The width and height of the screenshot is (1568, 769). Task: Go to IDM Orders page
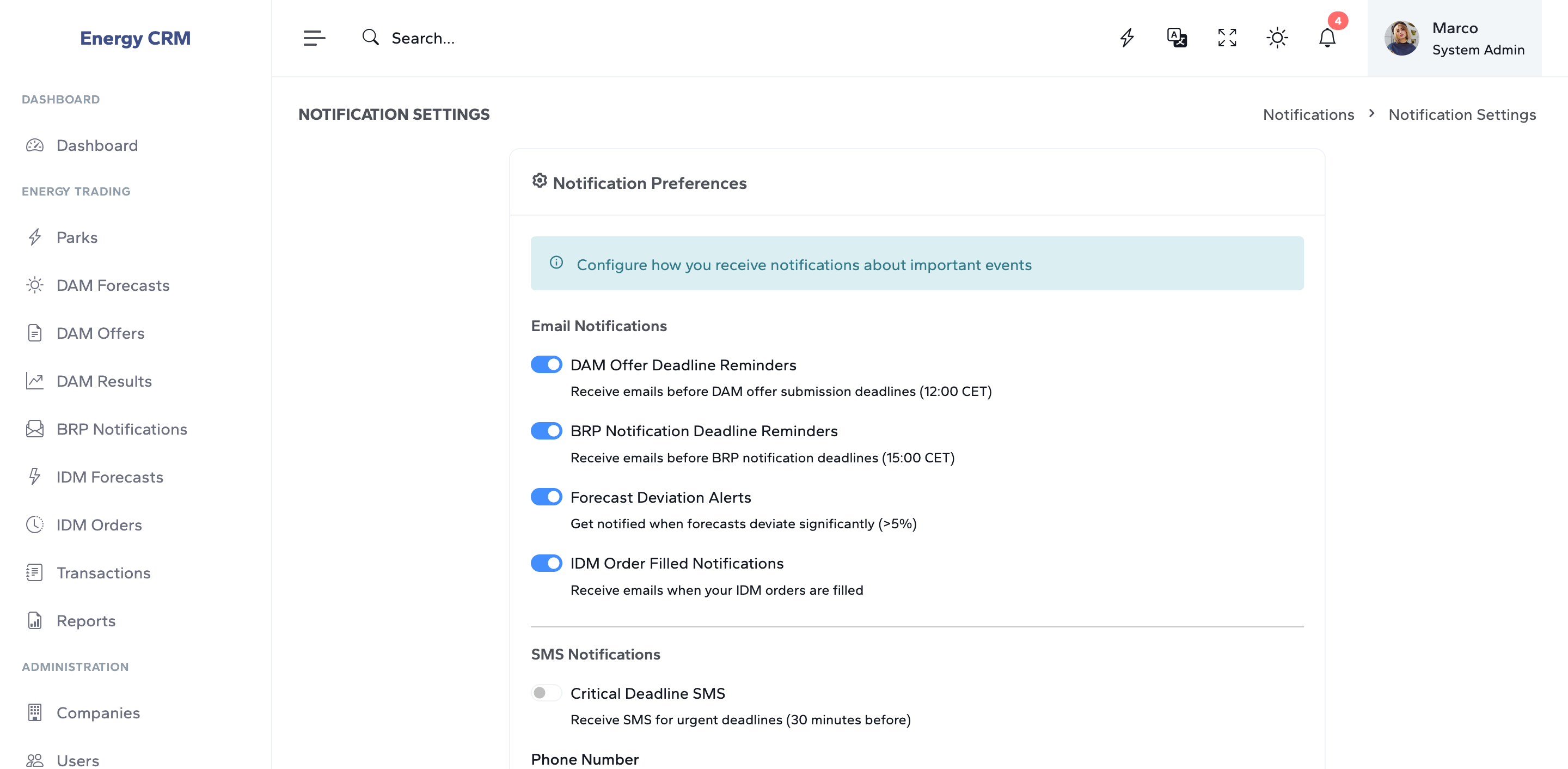(x=99, y=525)
